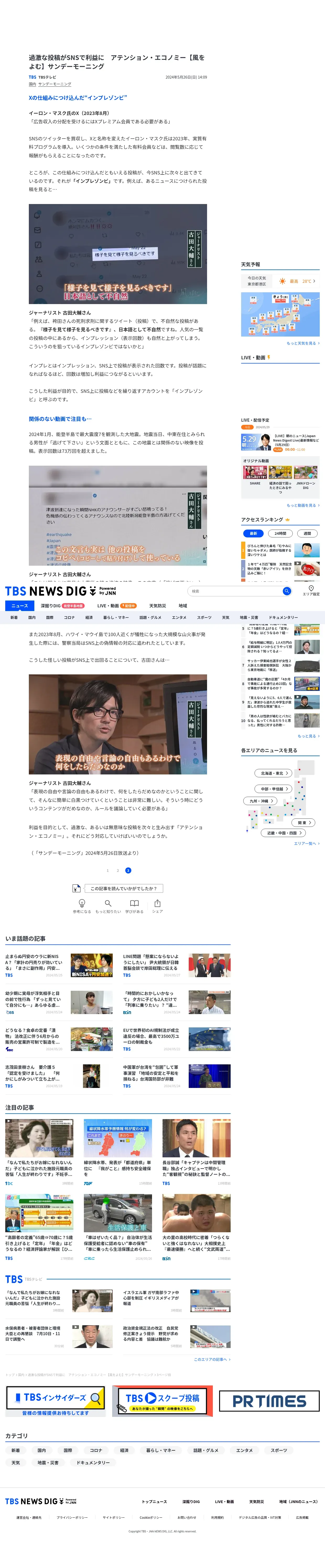Switch to the 深掘りDIG tab
Viewport: 325px width, 1568px height.
[62, 606]
